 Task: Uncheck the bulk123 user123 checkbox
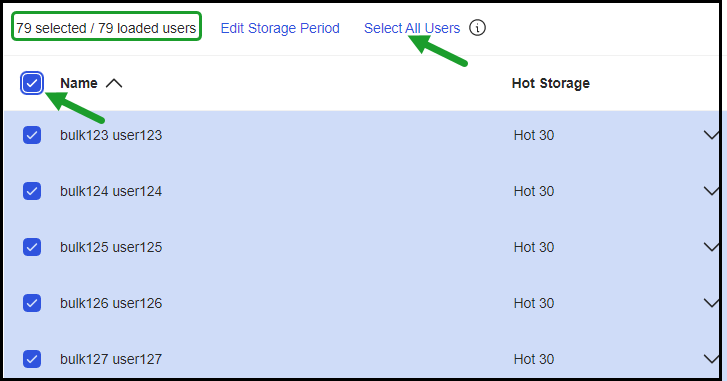point(32,135)
